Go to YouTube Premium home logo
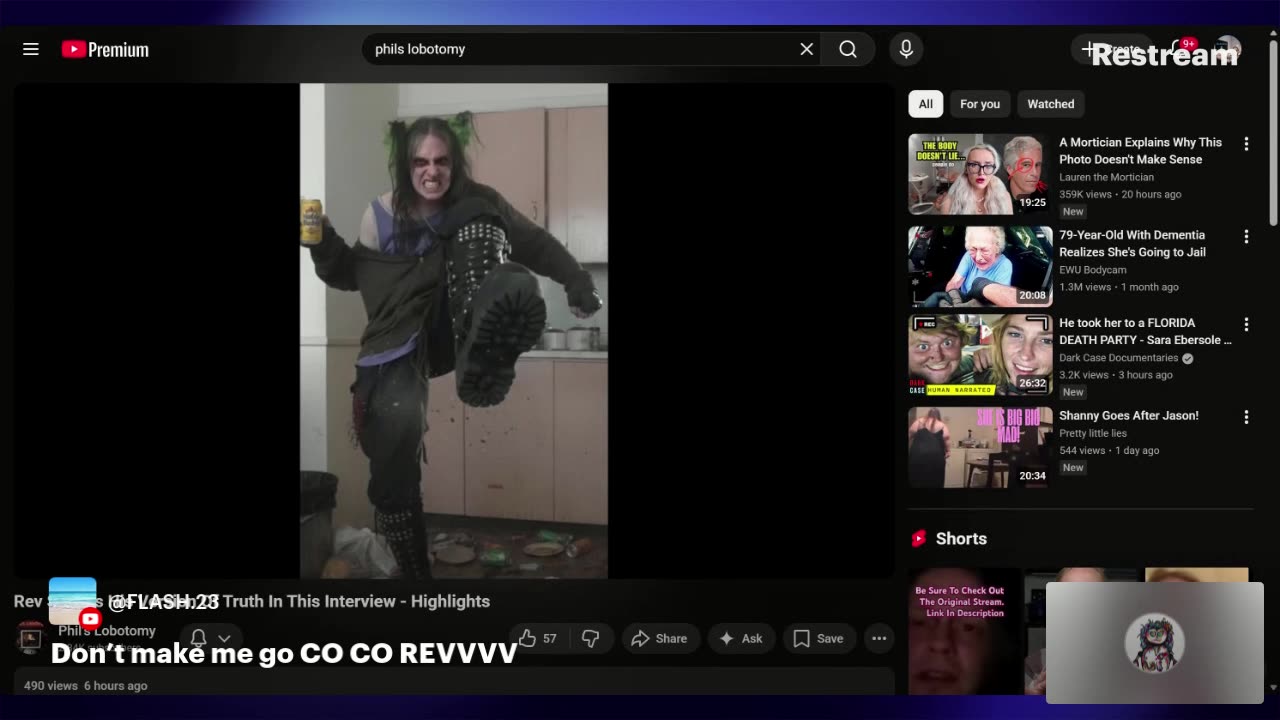Image resolution: width=1280 pixels, height=720 pixels. pyautogui.click(x=105, y=49)
